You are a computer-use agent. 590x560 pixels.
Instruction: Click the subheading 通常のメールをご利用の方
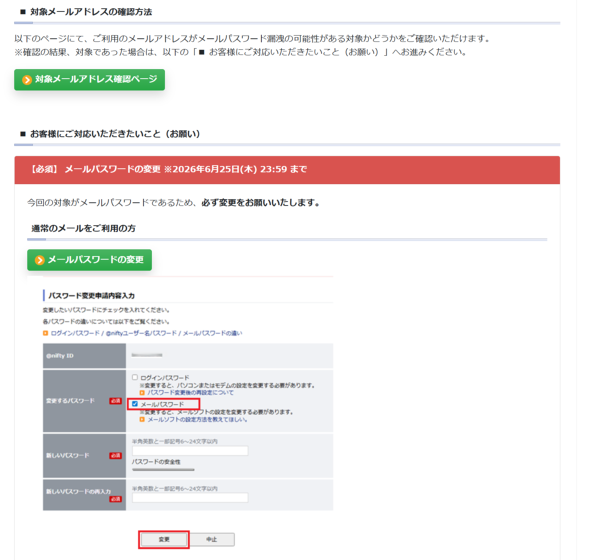83,228
